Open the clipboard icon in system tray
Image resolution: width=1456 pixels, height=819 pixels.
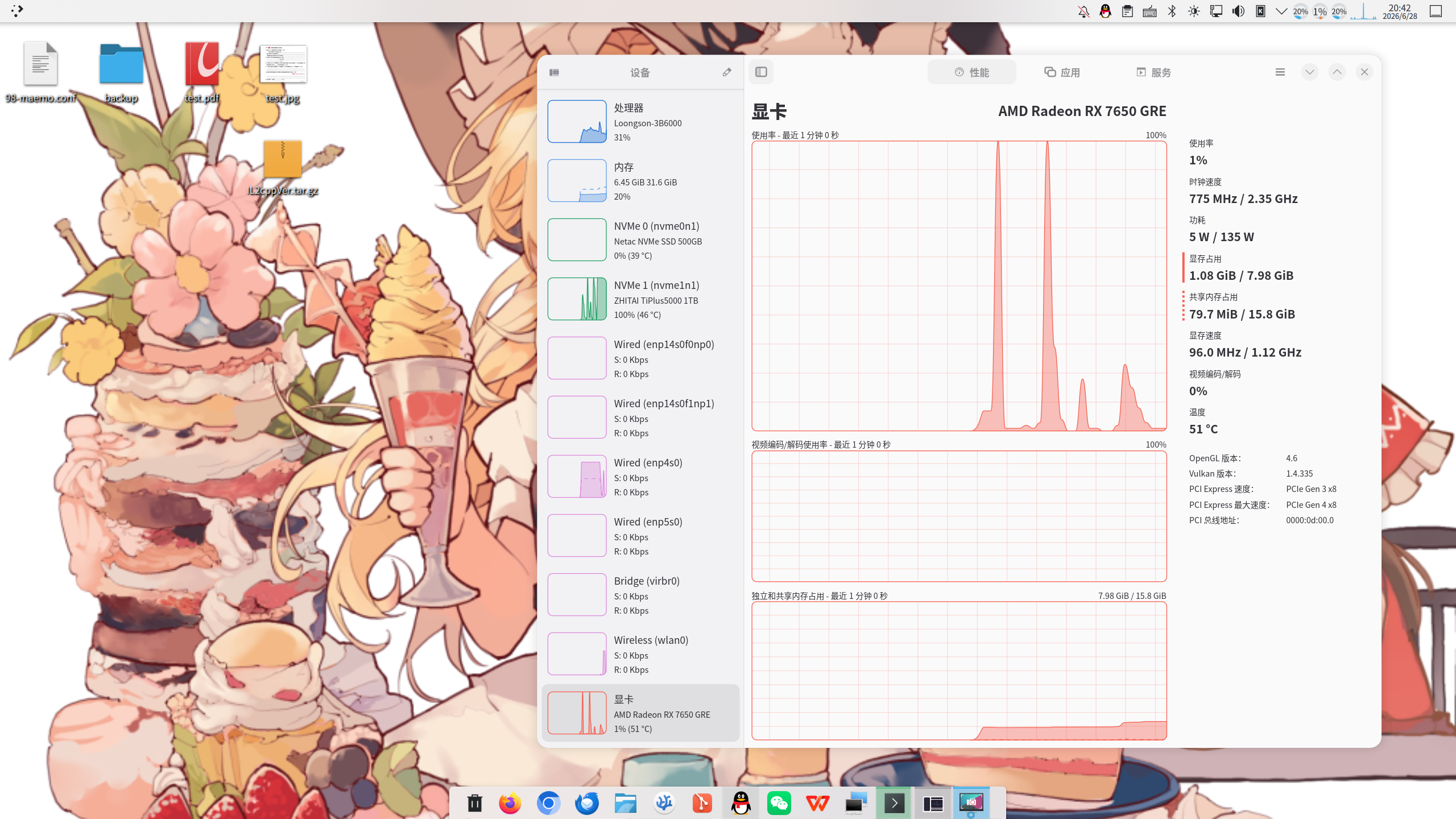[x=1127, y=11]
